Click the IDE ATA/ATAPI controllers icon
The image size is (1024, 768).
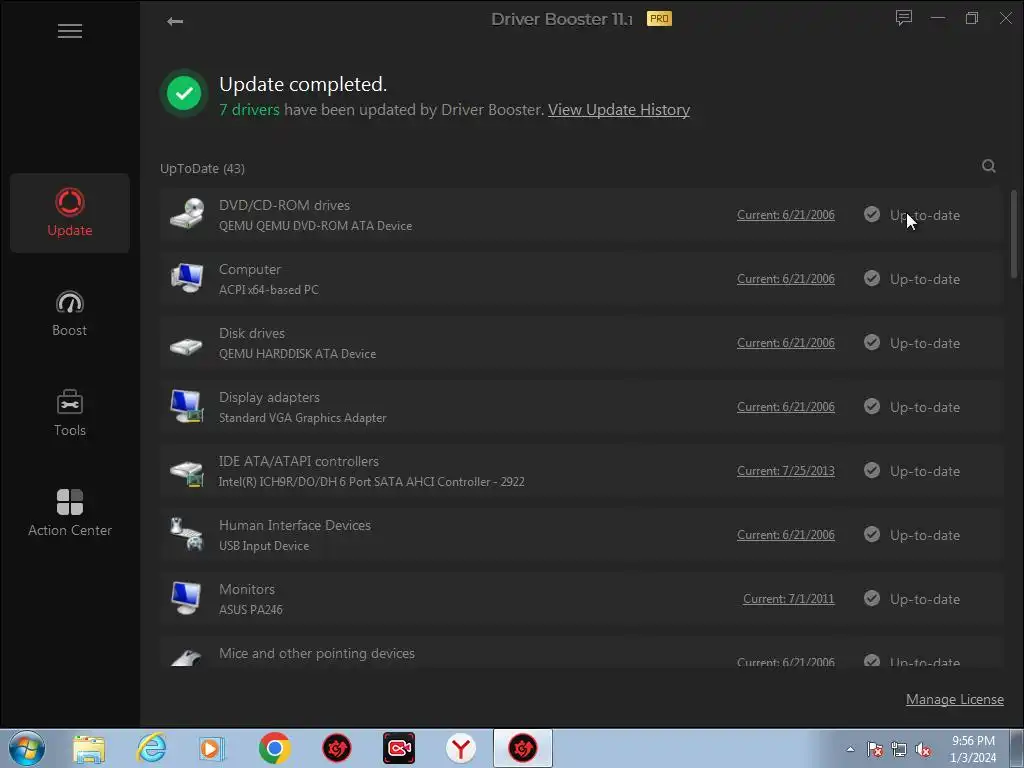pyautogui.click(x=187, y=473)
